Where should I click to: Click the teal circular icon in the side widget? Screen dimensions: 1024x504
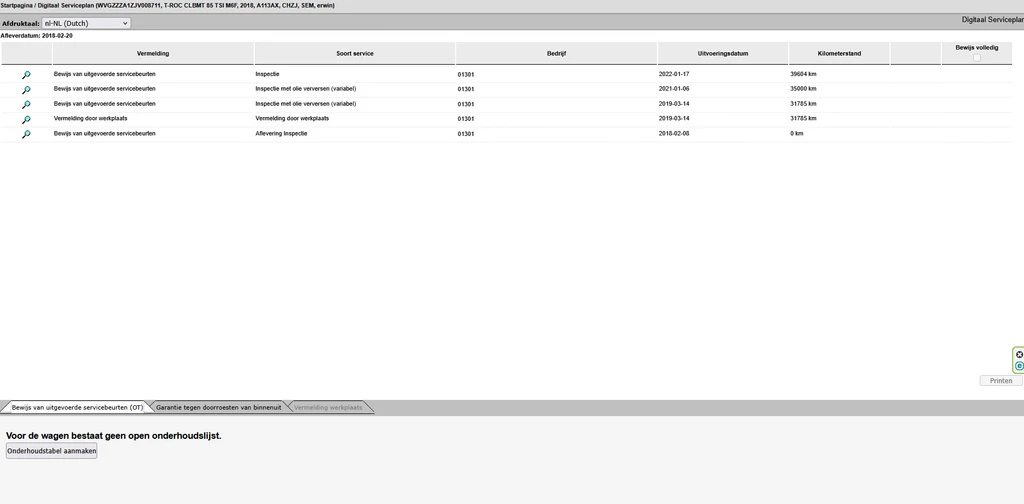pyautogui.click(x=1019, y=366)
